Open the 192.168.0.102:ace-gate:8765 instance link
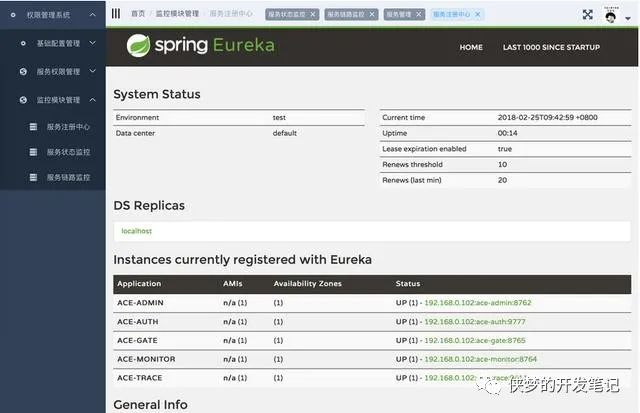 tap(475, 340)
